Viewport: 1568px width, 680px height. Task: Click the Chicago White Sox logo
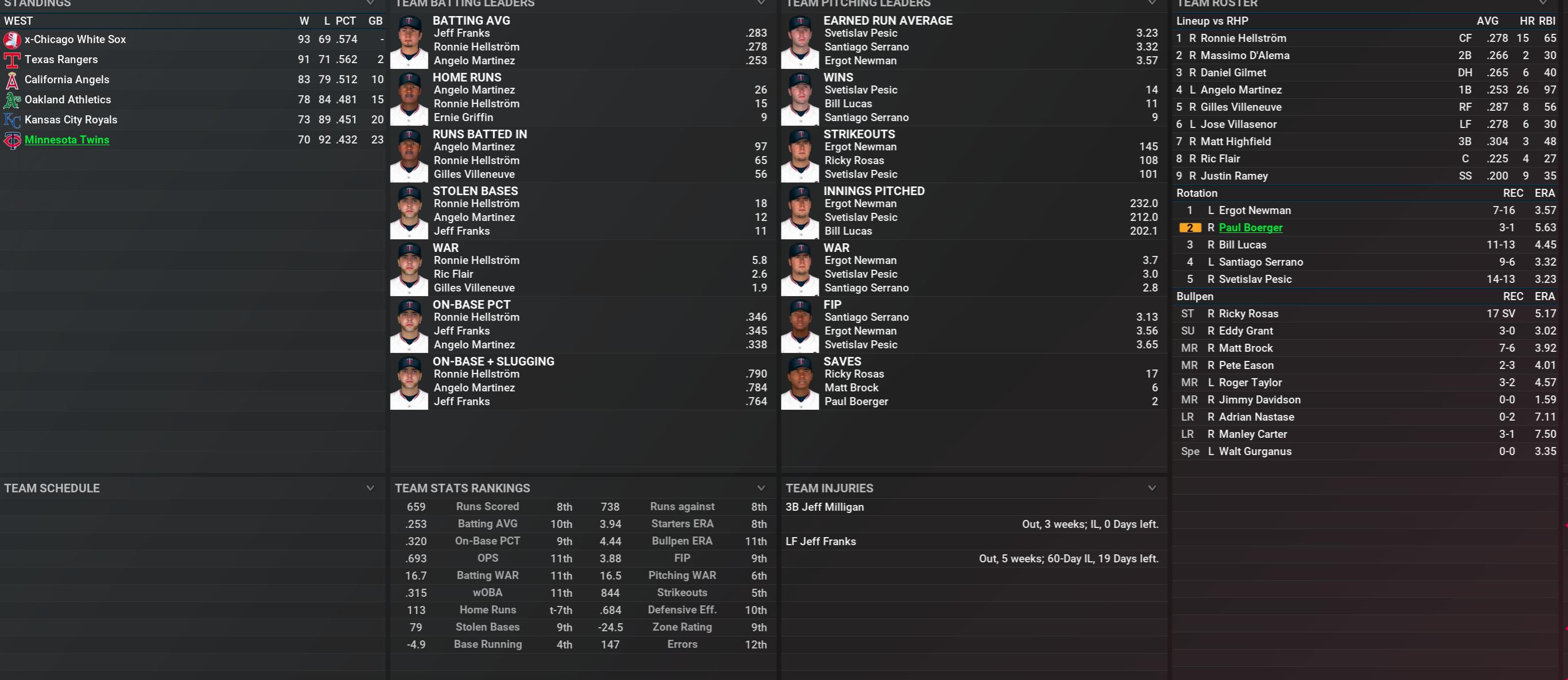(x=11, y=40)
